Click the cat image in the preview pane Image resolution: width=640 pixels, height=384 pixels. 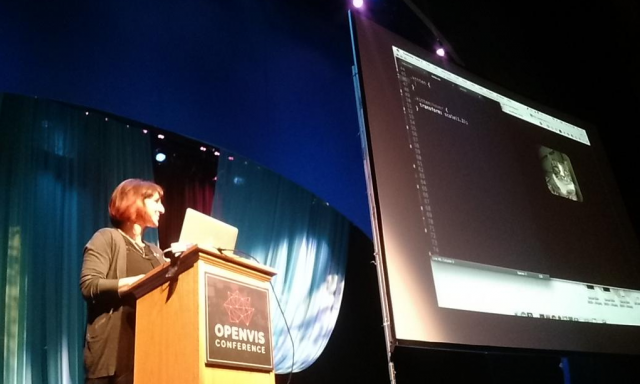560,173
